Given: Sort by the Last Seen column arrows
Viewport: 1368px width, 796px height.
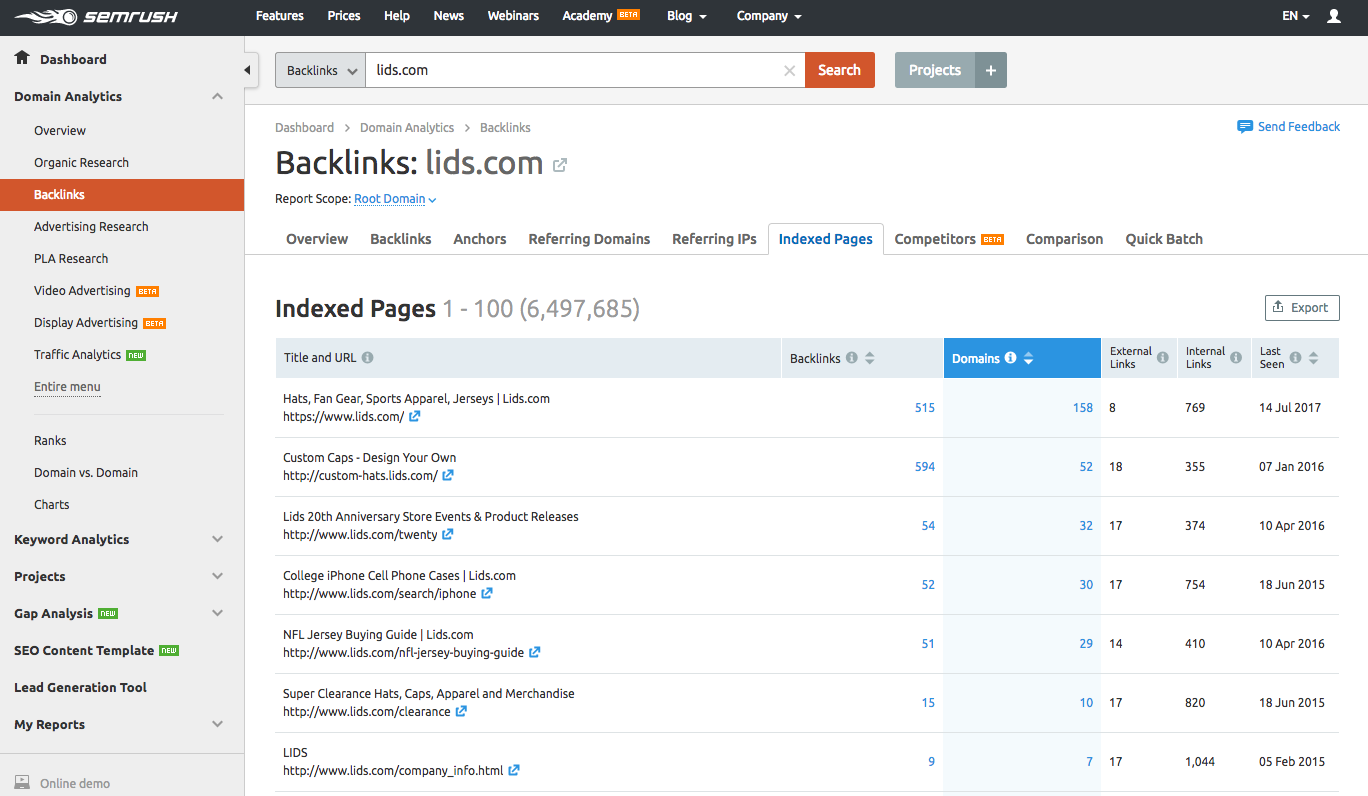Looking at the screenshot, I should point(1313,358).
